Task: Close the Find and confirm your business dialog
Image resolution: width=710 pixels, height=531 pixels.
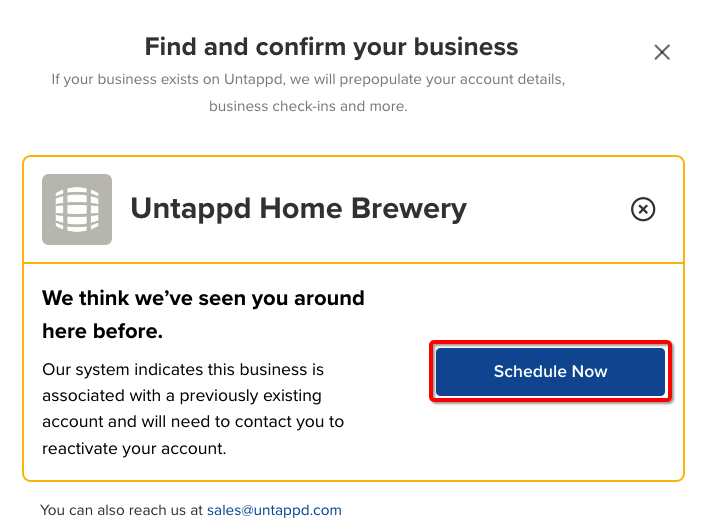Action: click(x=662, y=52)
